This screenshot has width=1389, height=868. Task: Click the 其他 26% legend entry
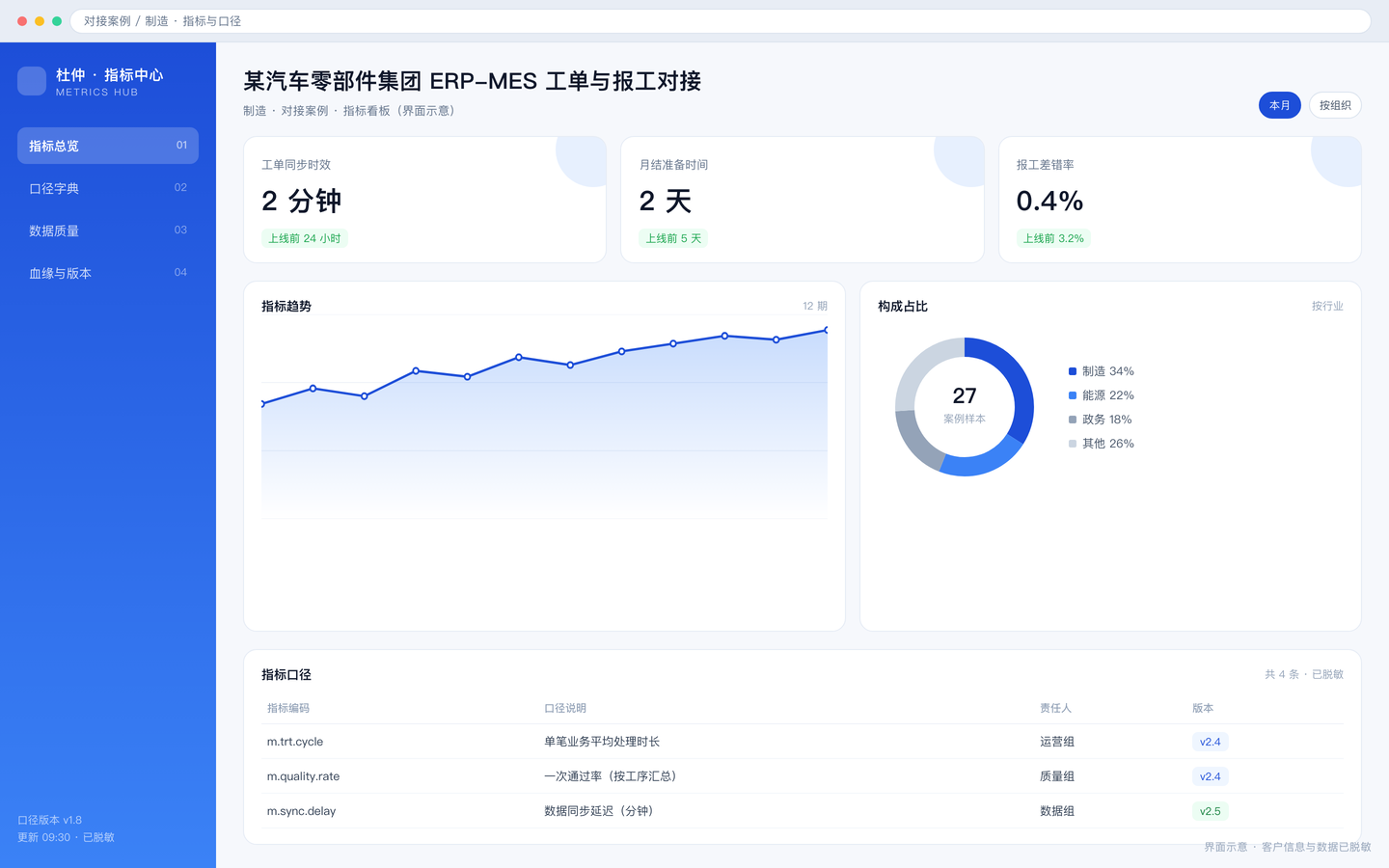[x=1102, y=444]
